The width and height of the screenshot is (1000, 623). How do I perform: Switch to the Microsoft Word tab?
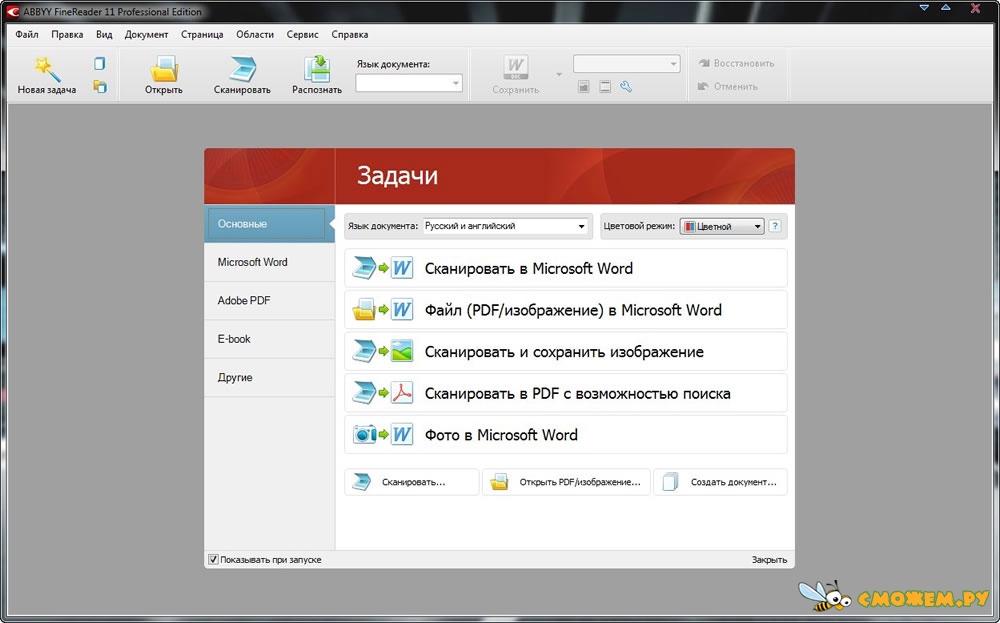point(269,262)
